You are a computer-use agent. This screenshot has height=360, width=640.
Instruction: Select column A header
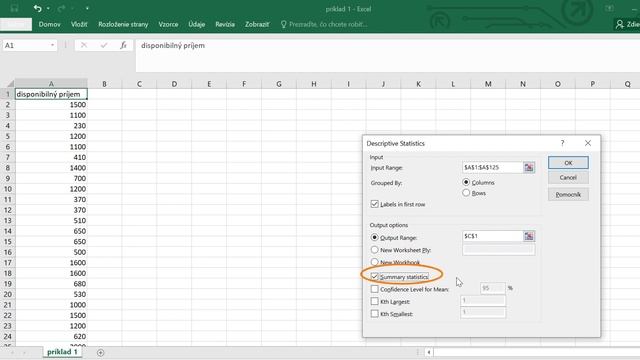click(51, 84)
